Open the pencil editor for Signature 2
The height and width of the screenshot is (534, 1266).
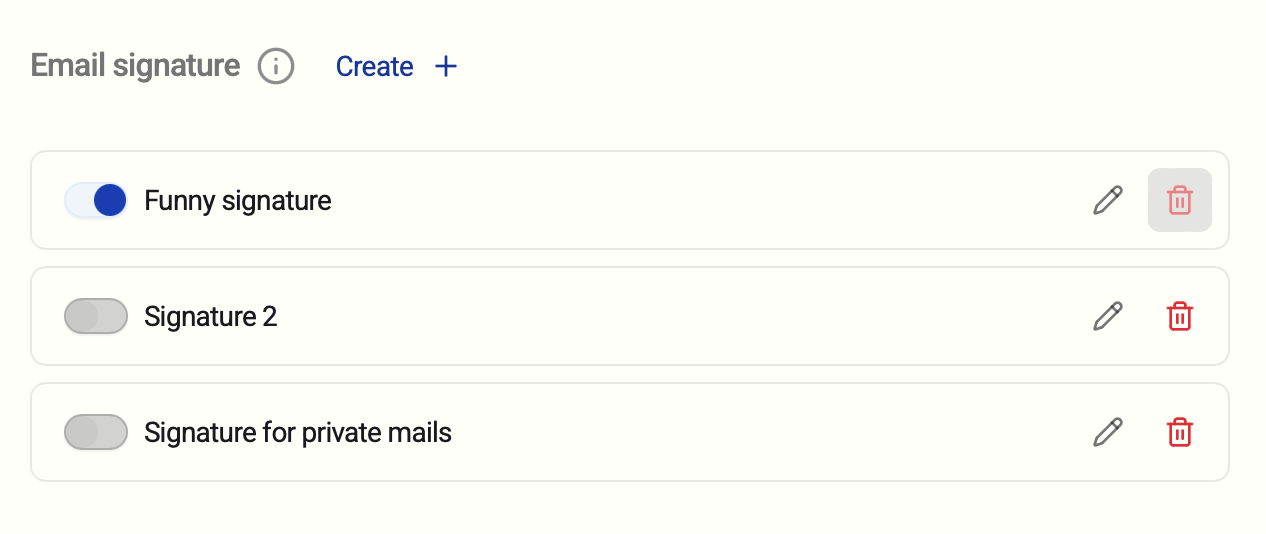point(1107,316)
